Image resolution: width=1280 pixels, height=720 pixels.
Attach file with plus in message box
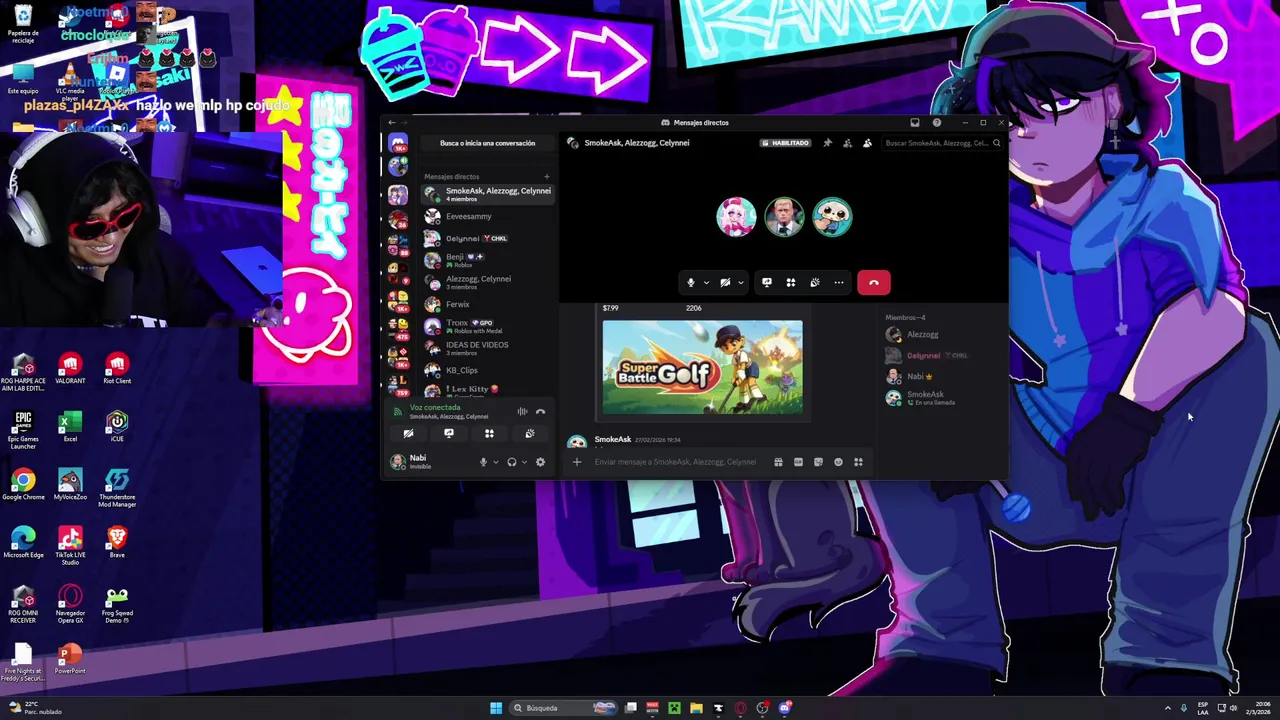[x=576, y=462]
